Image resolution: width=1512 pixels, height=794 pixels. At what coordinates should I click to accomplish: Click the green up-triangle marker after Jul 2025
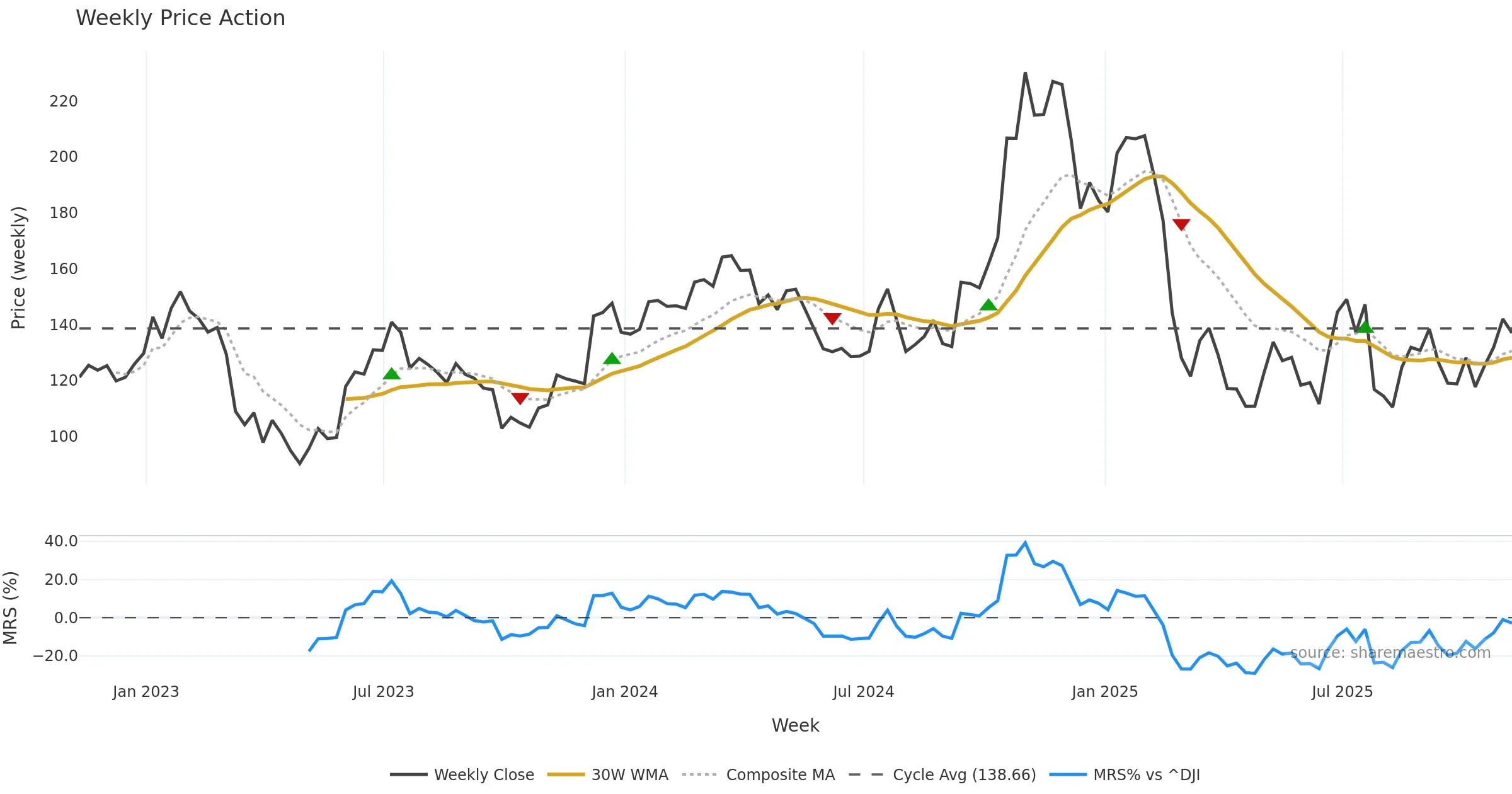coord(1365,327)
